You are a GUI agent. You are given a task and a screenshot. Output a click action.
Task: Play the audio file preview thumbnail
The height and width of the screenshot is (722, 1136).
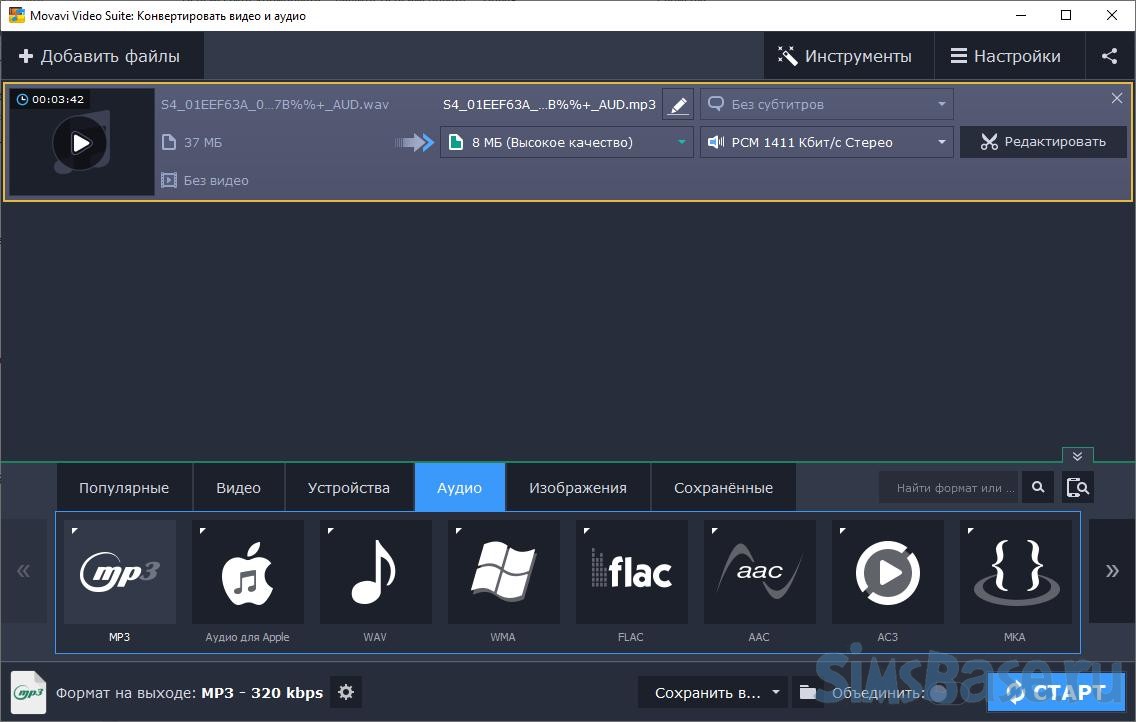81,143
